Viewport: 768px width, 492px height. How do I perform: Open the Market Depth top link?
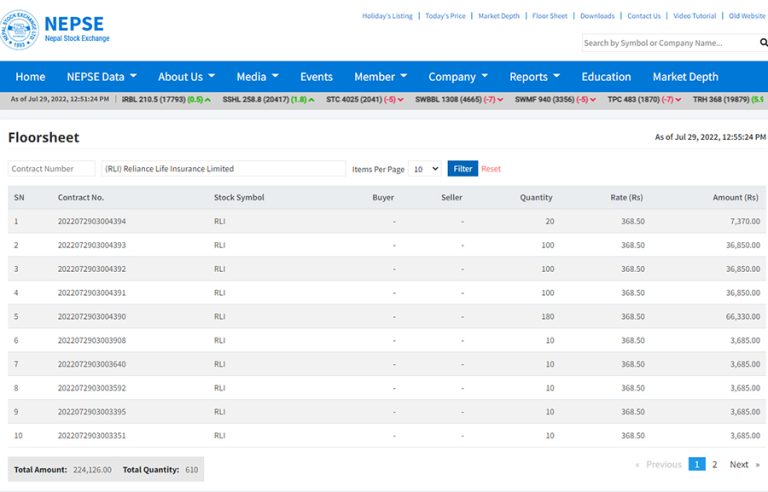pos(499,16)
